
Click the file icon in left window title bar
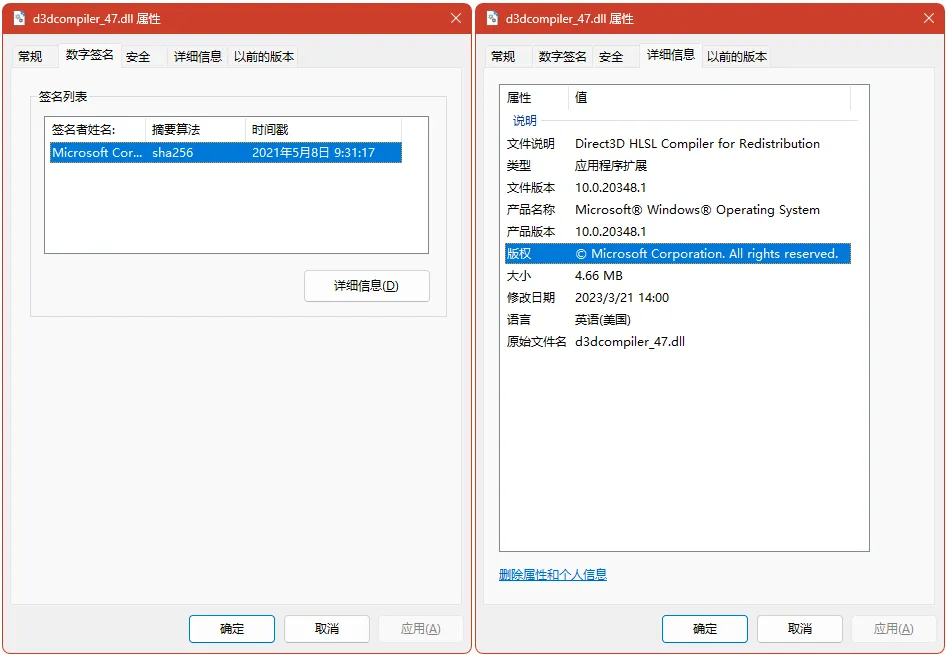point(19,18)
